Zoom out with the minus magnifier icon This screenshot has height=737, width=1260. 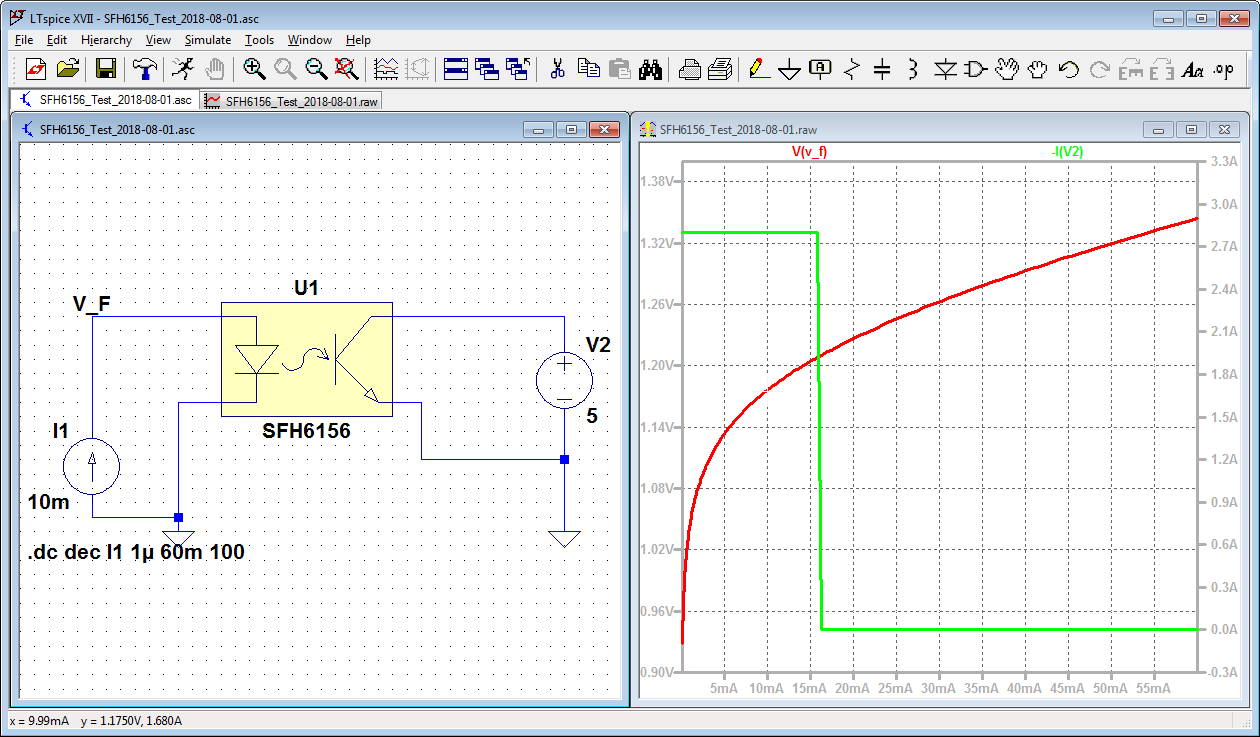(316, 69)
